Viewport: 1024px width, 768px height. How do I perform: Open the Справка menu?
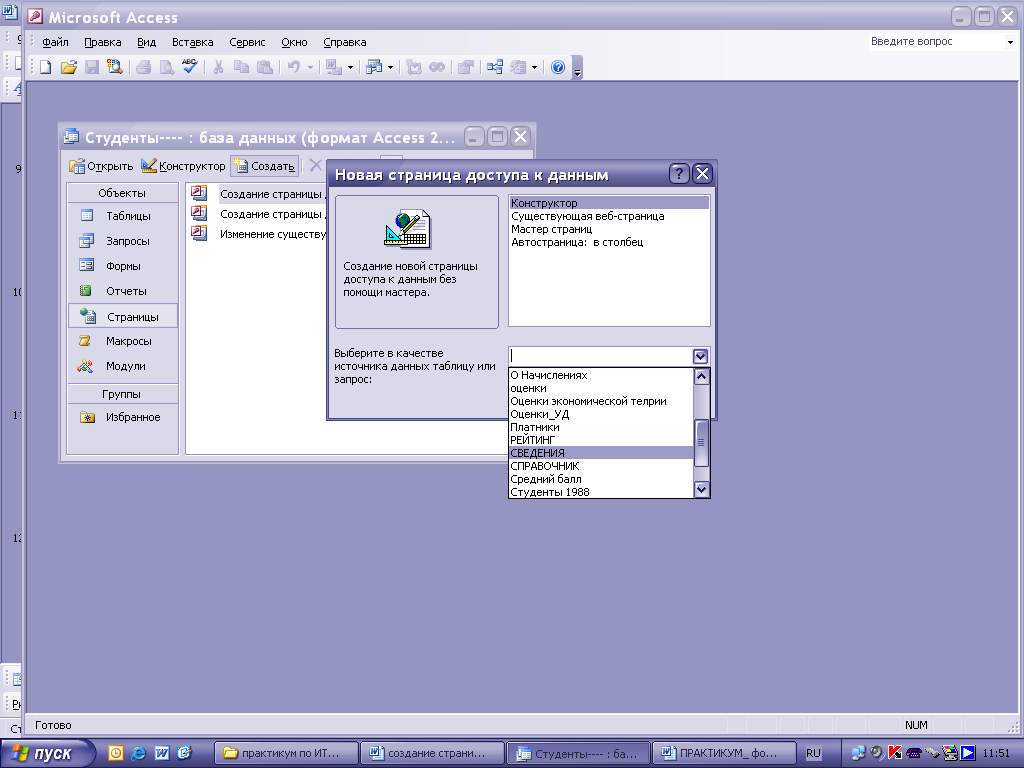pyautogui.click(x=345, y=42)
